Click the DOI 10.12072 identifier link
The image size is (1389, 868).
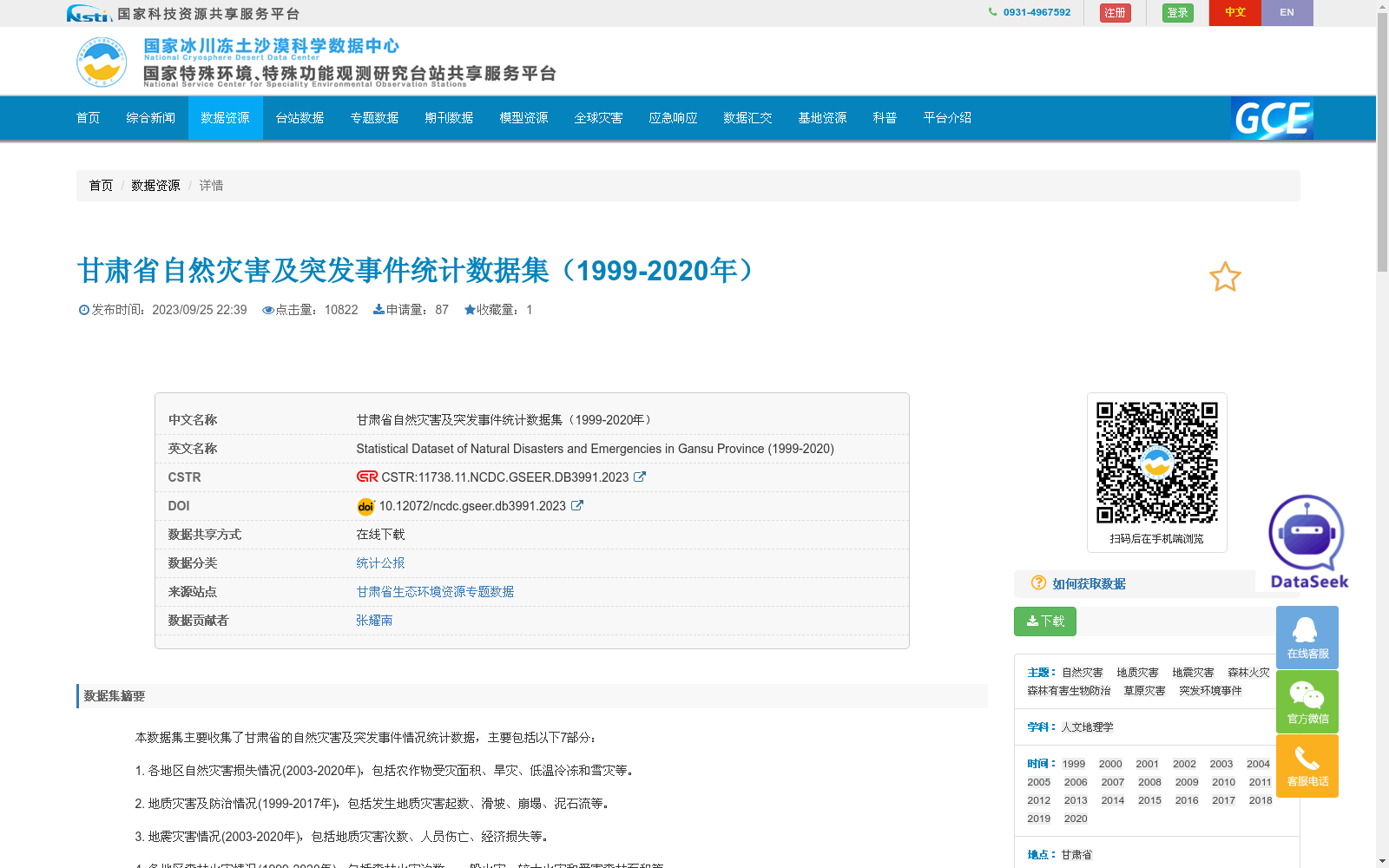[472, 505]
